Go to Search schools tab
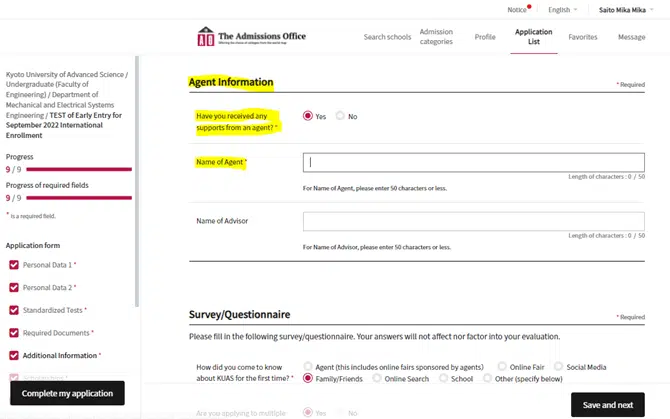Image resolution: width=670 pixels, height=419 pixels. click(x=387, y=37)
